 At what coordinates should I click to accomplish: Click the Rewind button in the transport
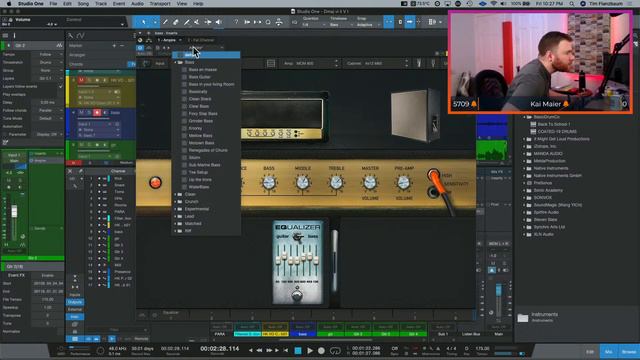click(x=259, y=350)
